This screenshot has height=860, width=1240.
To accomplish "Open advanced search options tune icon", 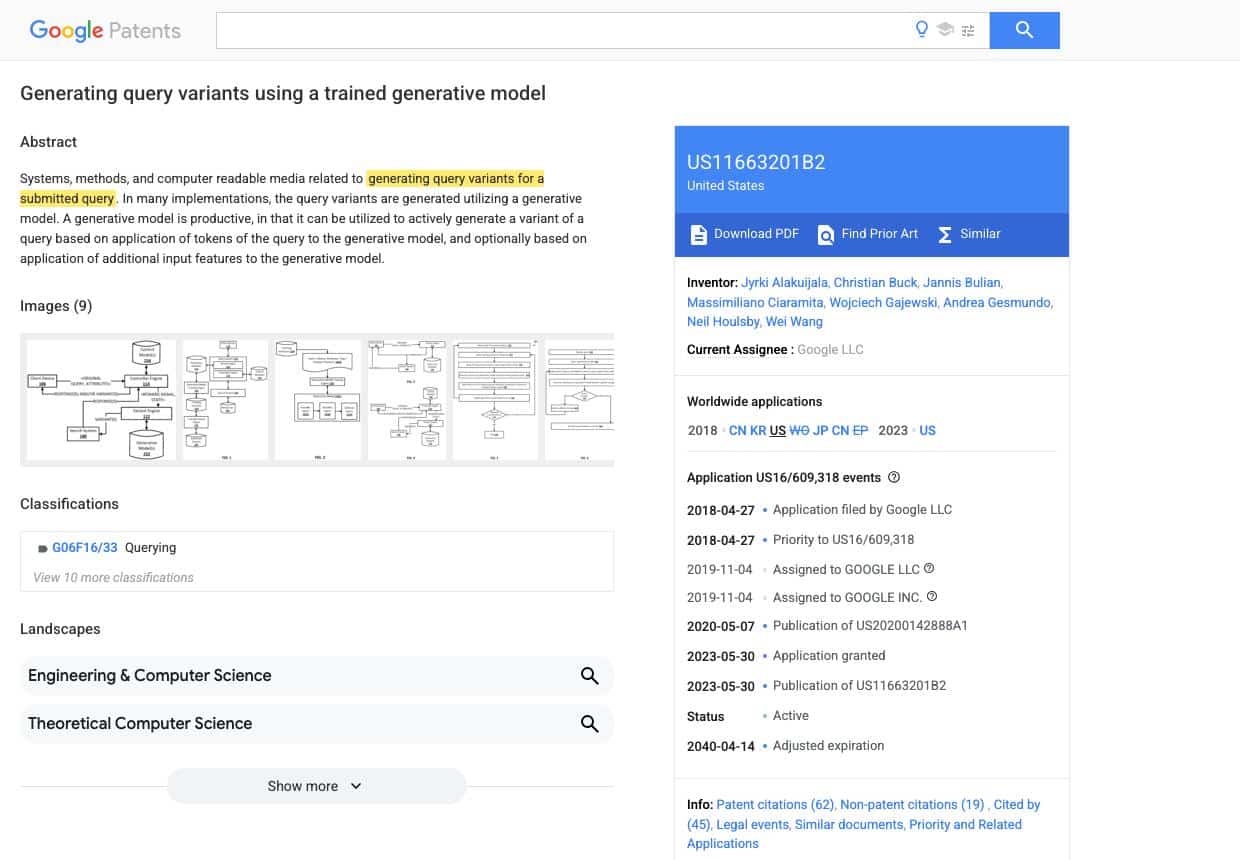I will tap(968, 30).
